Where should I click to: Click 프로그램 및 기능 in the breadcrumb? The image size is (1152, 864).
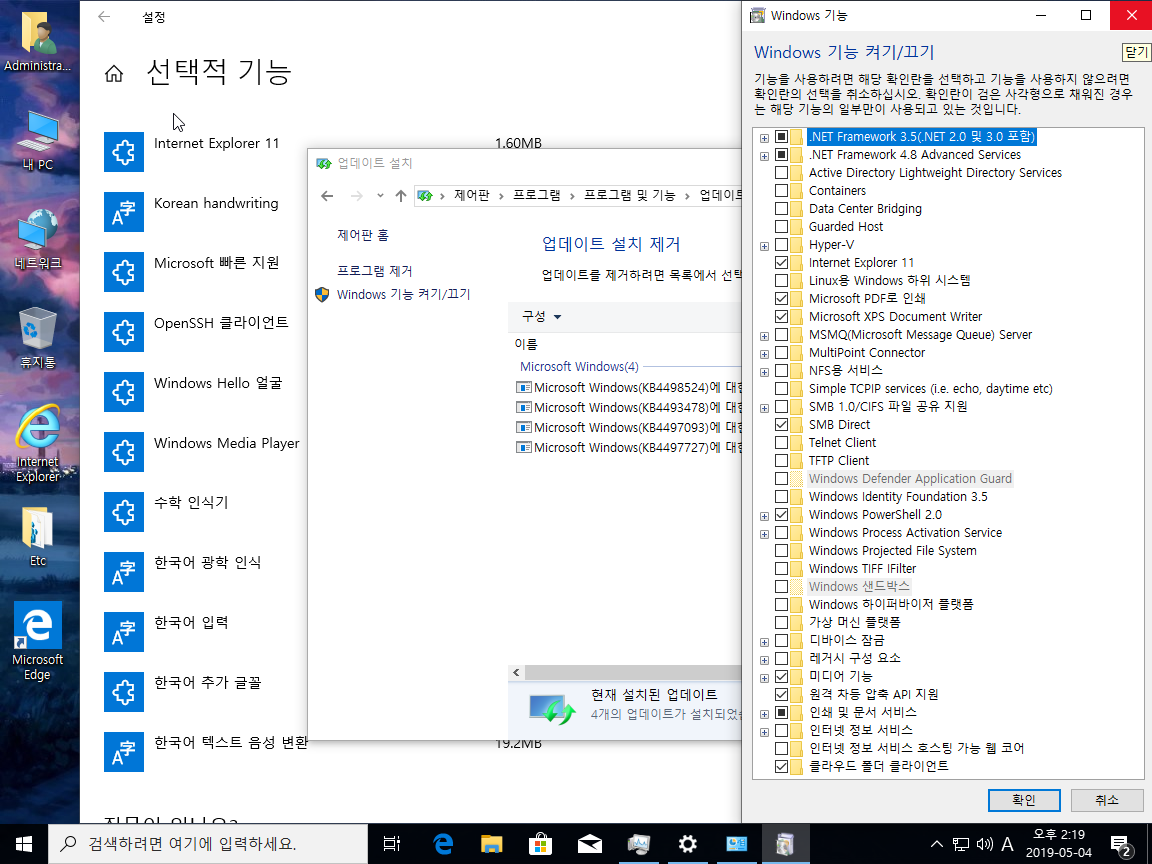click(630, 195)
